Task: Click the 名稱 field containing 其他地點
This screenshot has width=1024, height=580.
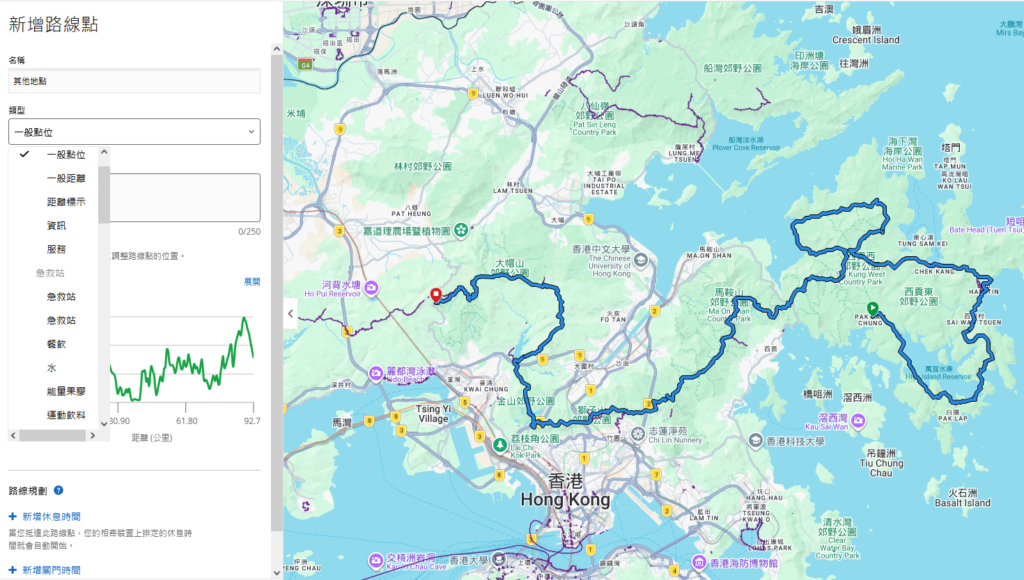Action: click(135, 81)
